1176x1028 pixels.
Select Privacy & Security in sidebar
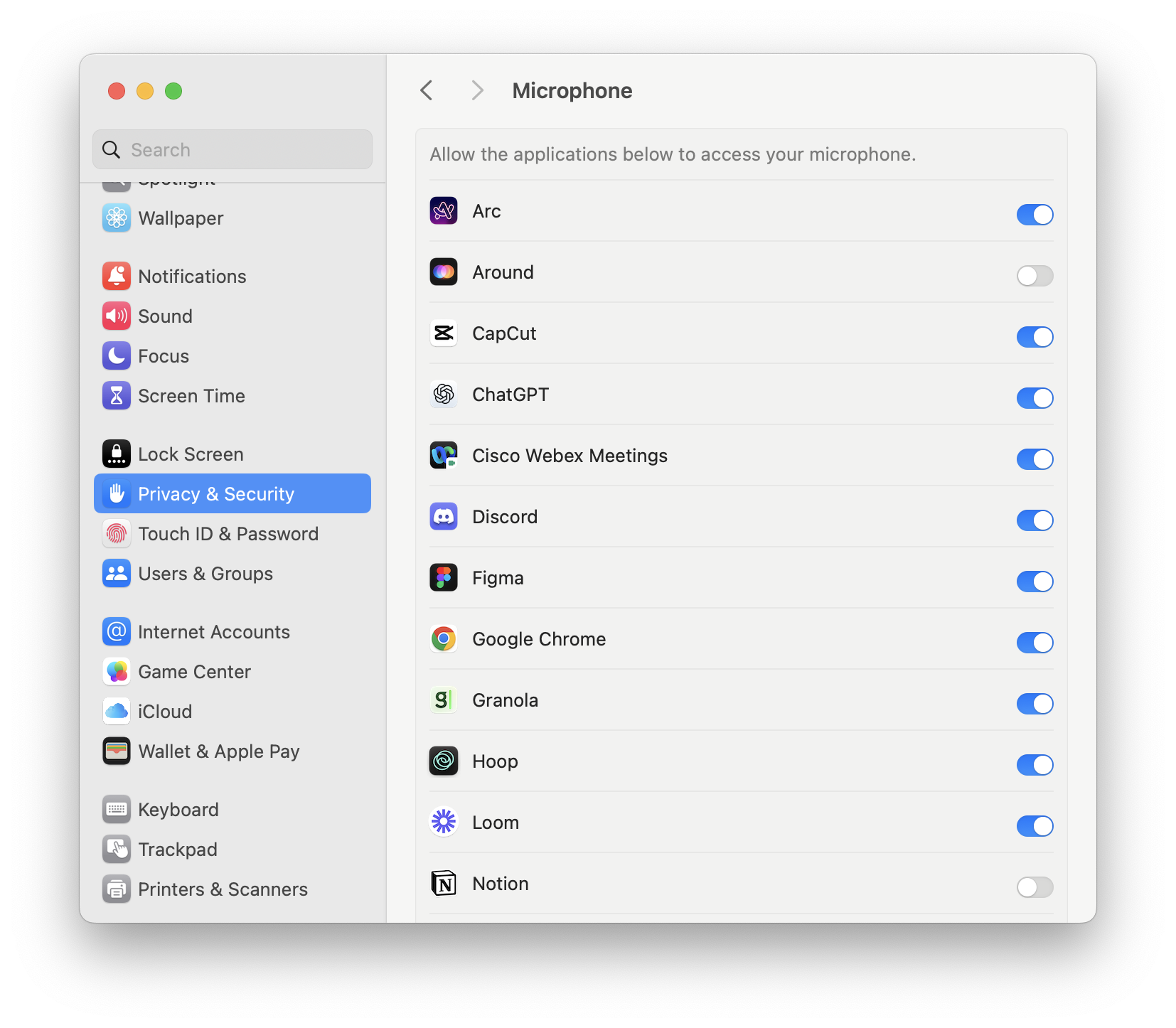coord(232,493)
